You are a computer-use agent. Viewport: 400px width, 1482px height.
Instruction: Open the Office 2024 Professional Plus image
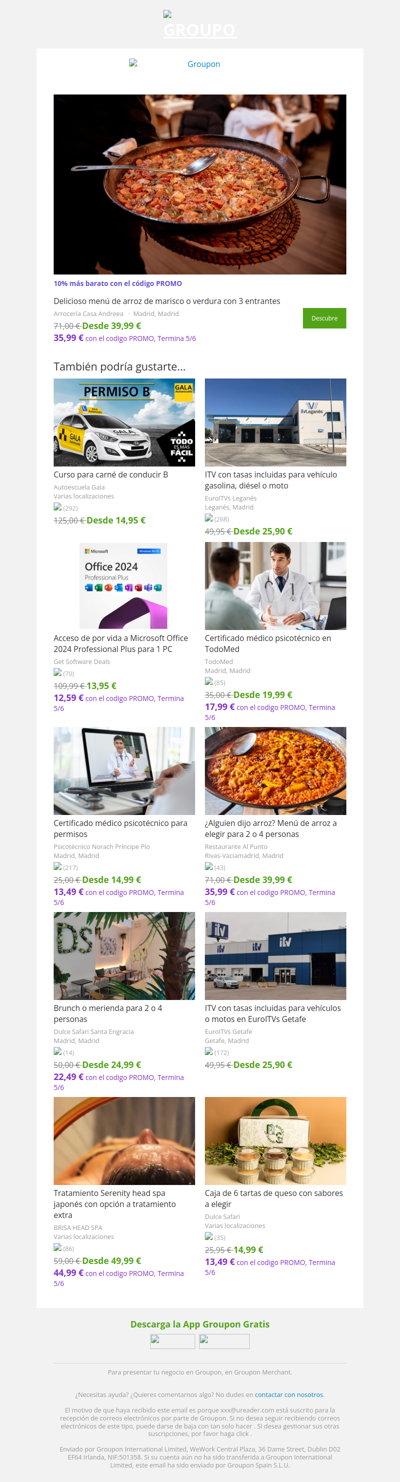tap(124, 585)
